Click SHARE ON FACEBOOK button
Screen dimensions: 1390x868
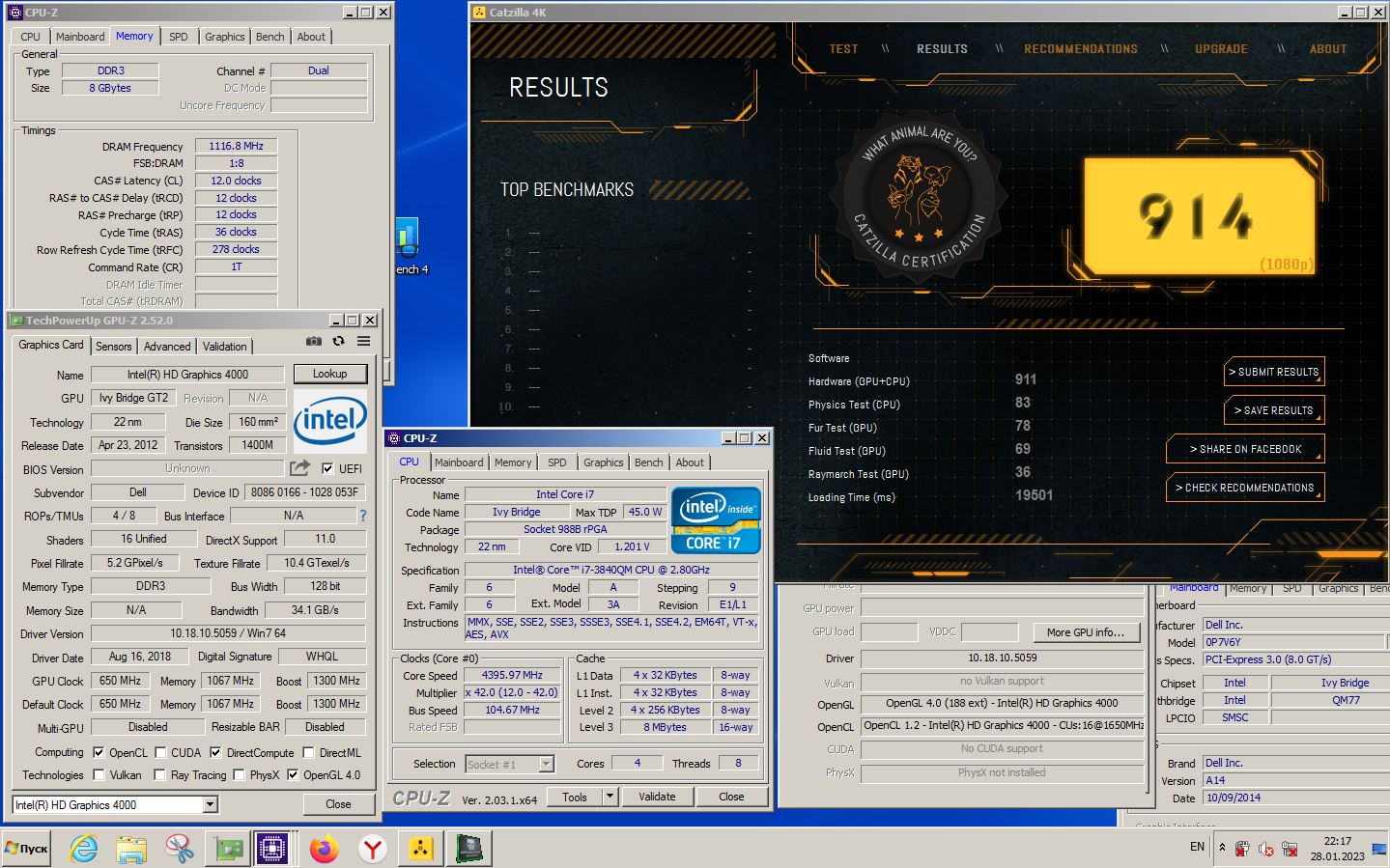pyautogui.click(x=1245, y=449)
